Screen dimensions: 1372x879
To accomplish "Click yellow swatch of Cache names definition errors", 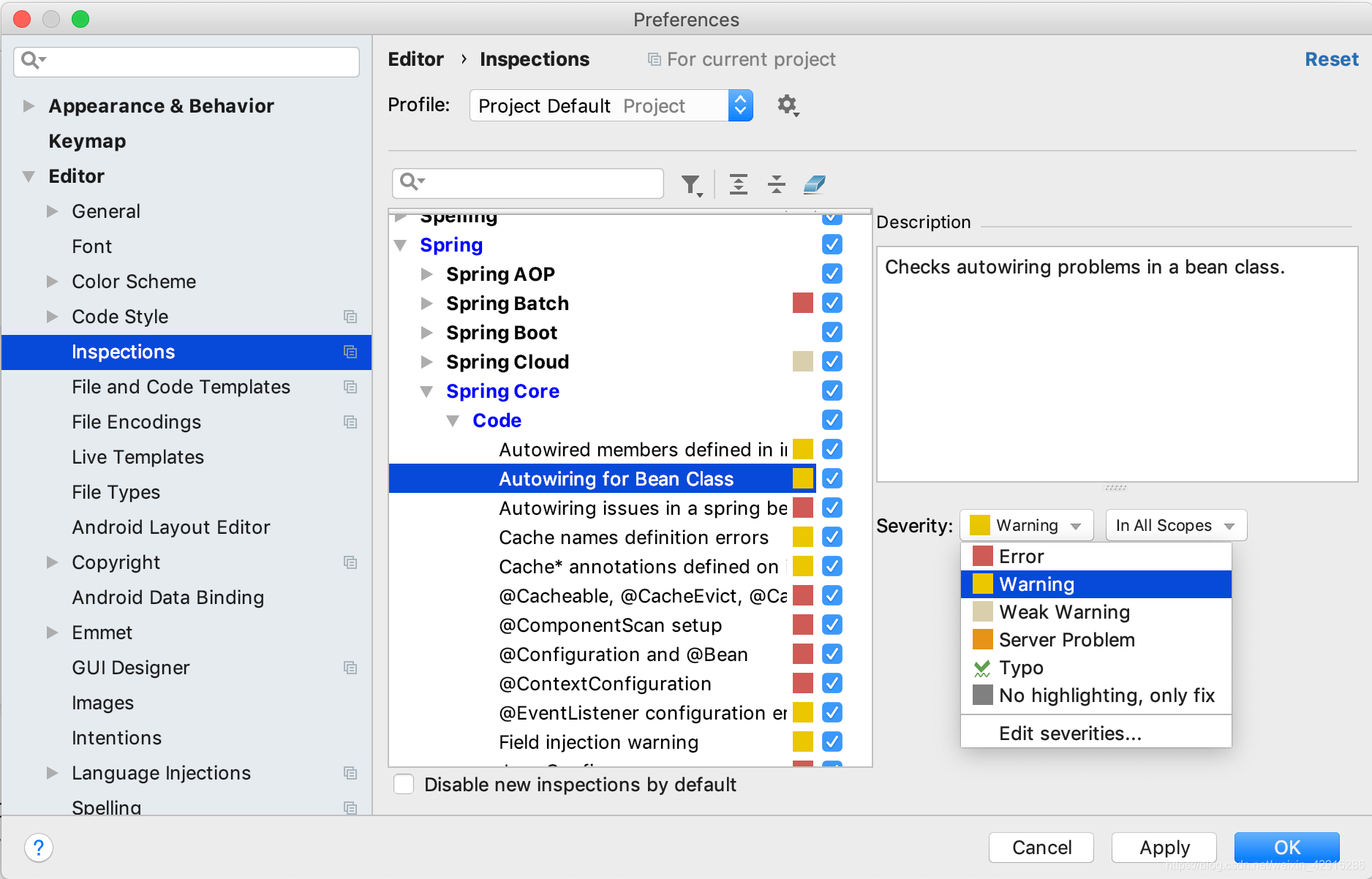I will [x=803, y=537].
